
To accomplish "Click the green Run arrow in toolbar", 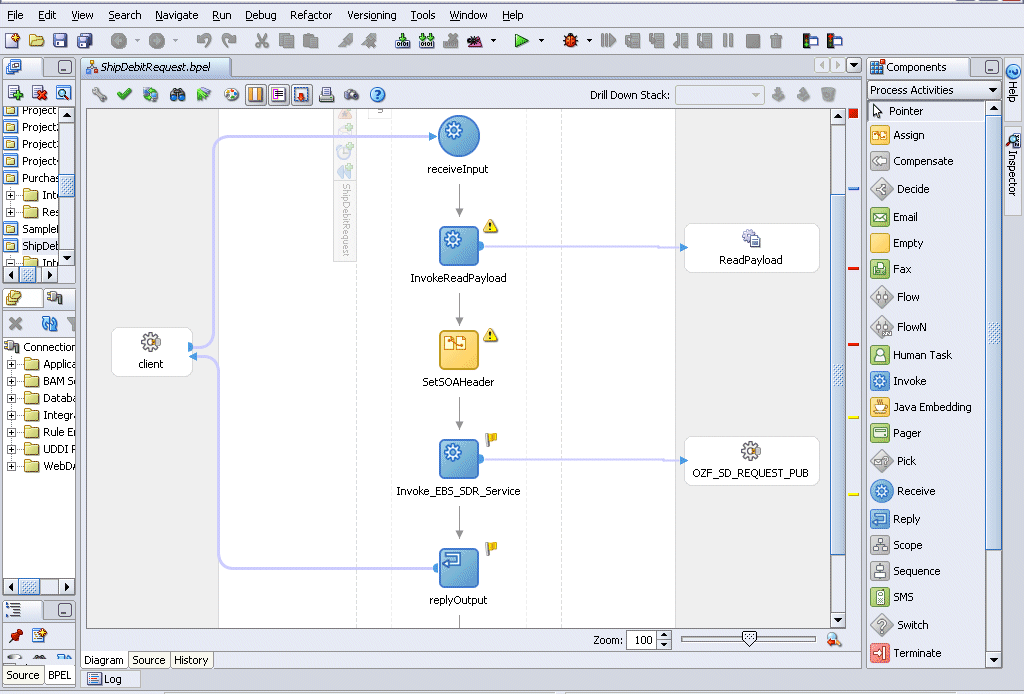I will pos(520,41).
